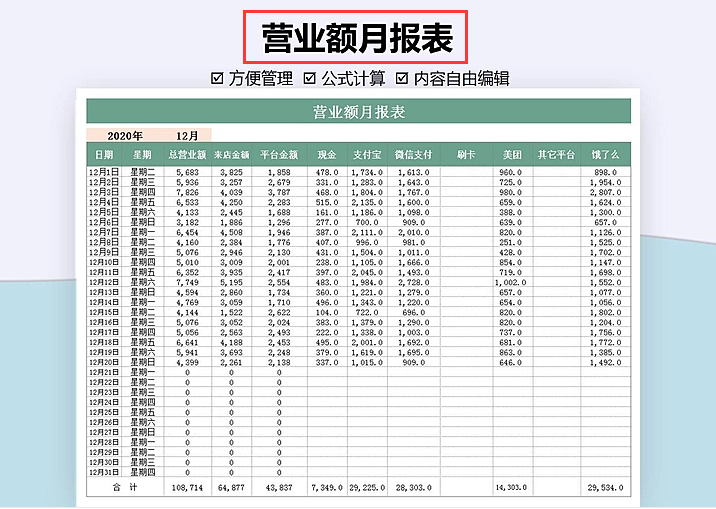Select the green 营业额月报表 banner title
The height and width of the screenshot is (509, 716).
[359, 112]
